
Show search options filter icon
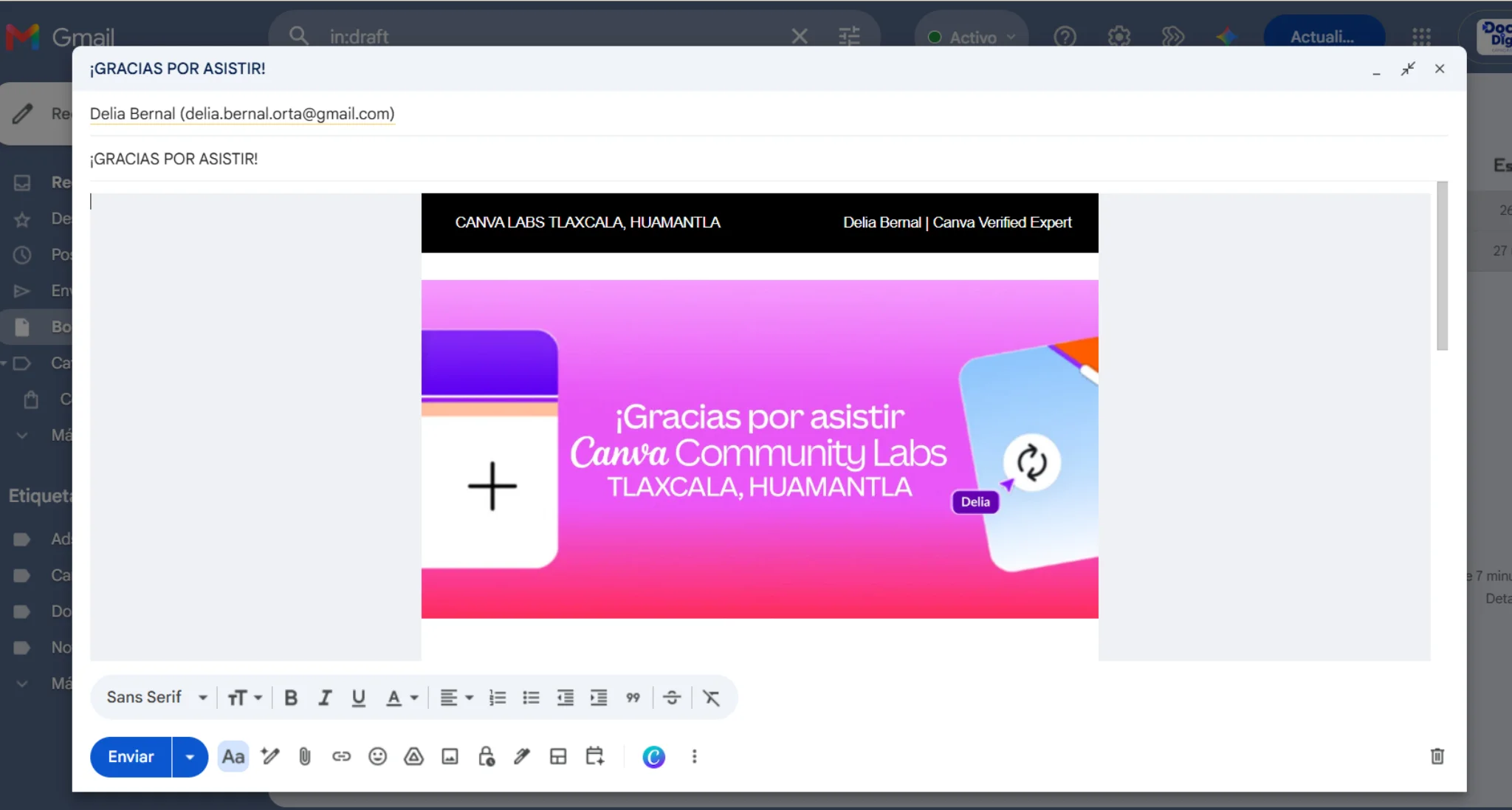850,36
